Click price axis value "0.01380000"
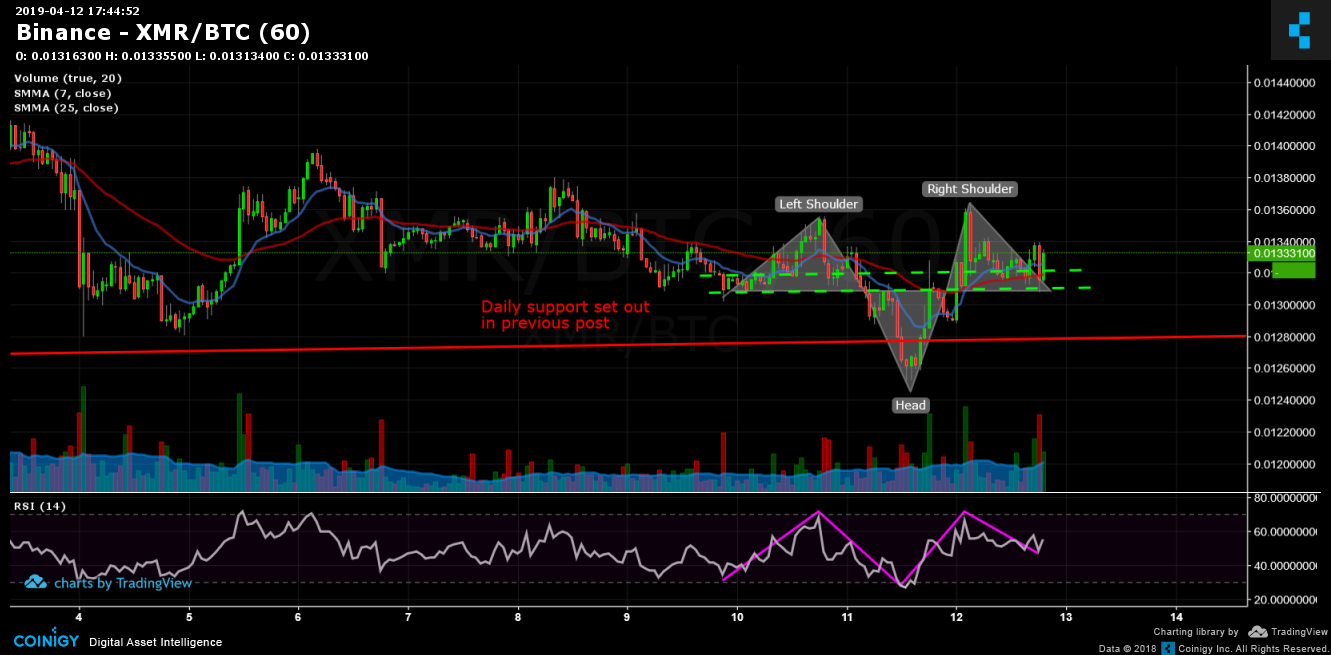The height and width of the screenshot is (655, 1331). coord(1286,178)
